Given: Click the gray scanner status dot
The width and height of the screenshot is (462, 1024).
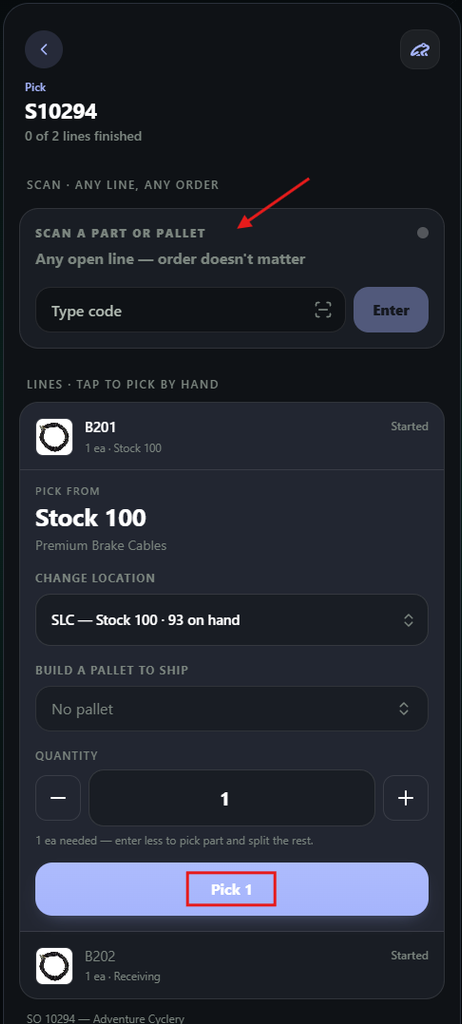Looking at the screenshot, I should 423,232.
